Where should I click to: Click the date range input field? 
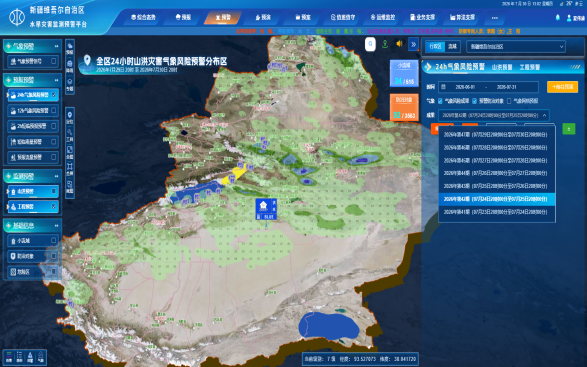[488, 87]
